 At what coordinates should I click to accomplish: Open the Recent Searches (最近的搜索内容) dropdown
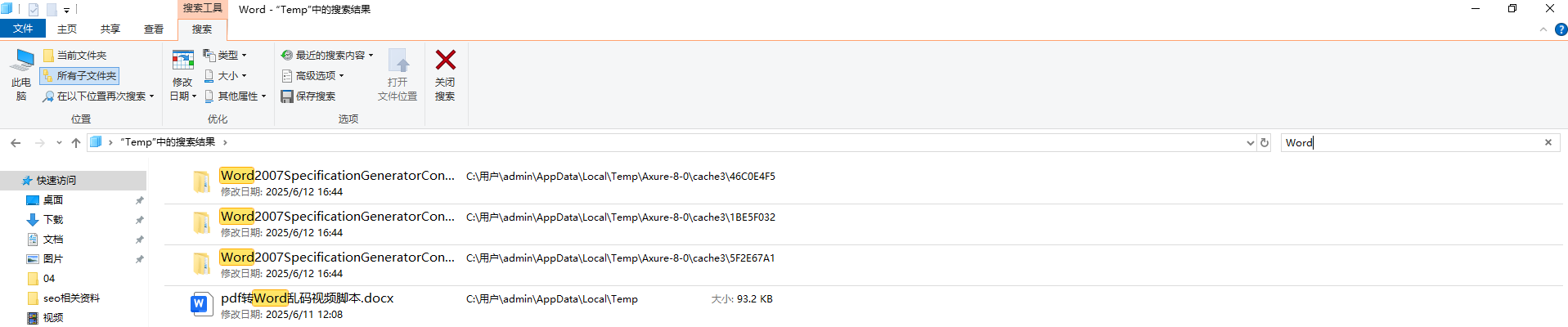point(327,56)
